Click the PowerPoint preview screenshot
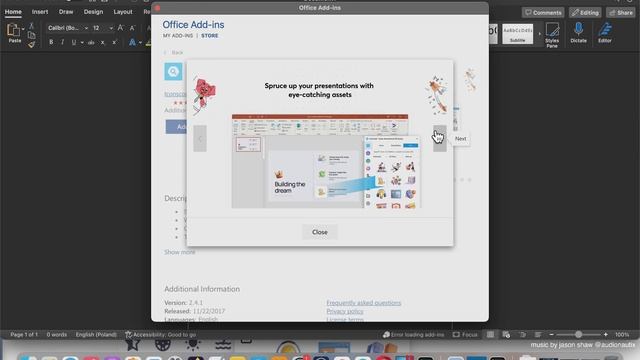This screenshot has height=360, width=640. (326, 161)
